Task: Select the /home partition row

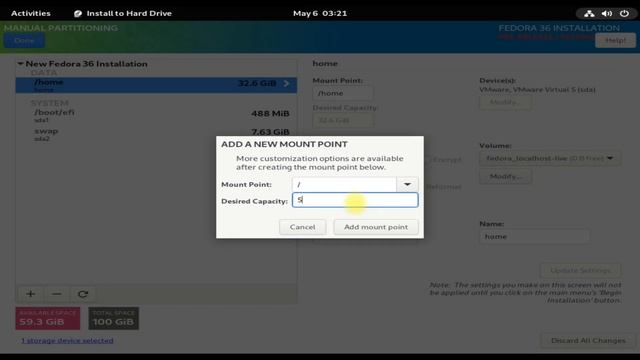Action: [x=156, y=85]
